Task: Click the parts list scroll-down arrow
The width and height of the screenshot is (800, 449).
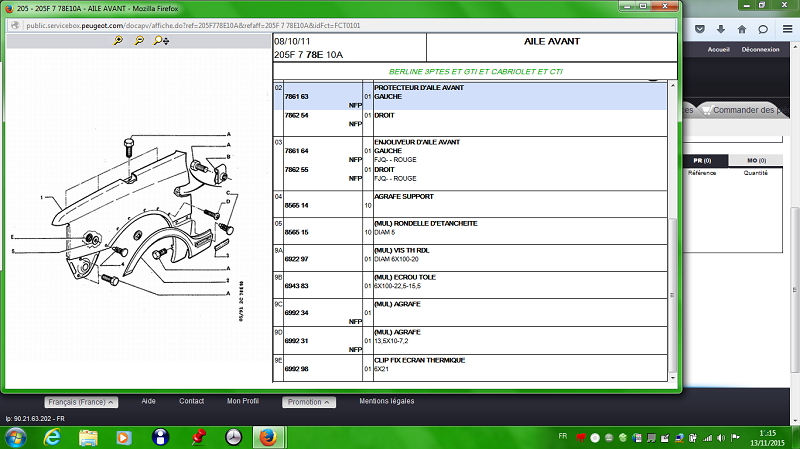Action: tap(672, 378)
